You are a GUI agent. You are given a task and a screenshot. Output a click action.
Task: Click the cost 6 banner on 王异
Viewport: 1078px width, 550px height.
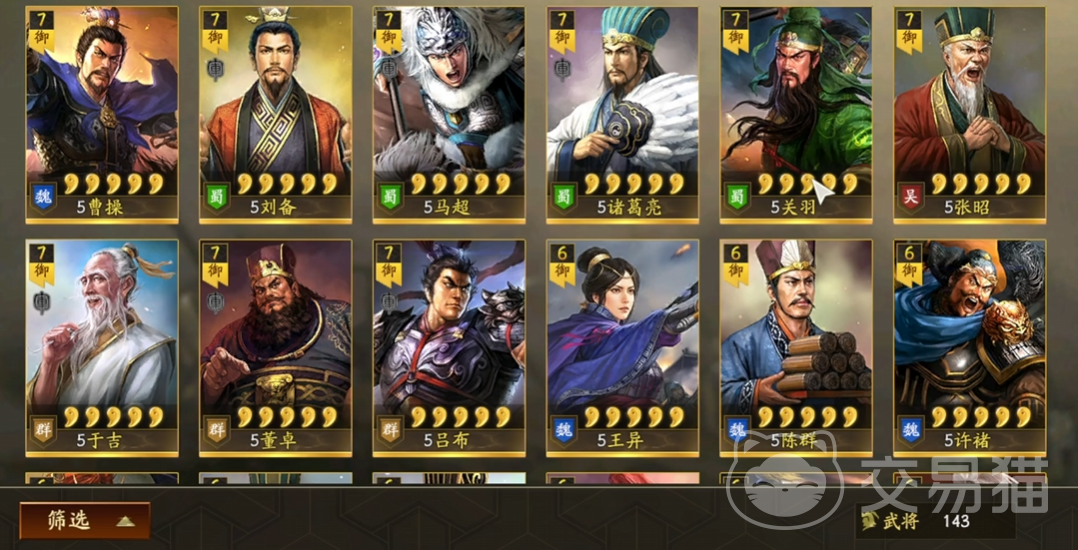pyautogui.click(x=562, y=263)
